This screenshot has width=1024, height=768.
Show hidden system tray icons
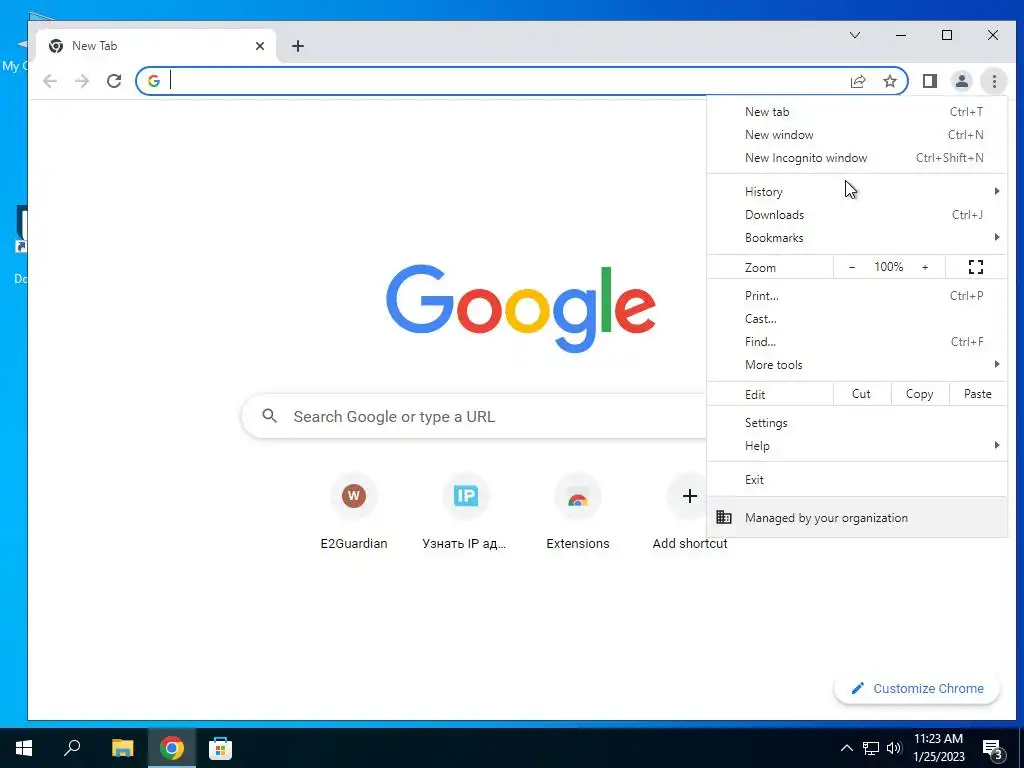pos(846,748)
